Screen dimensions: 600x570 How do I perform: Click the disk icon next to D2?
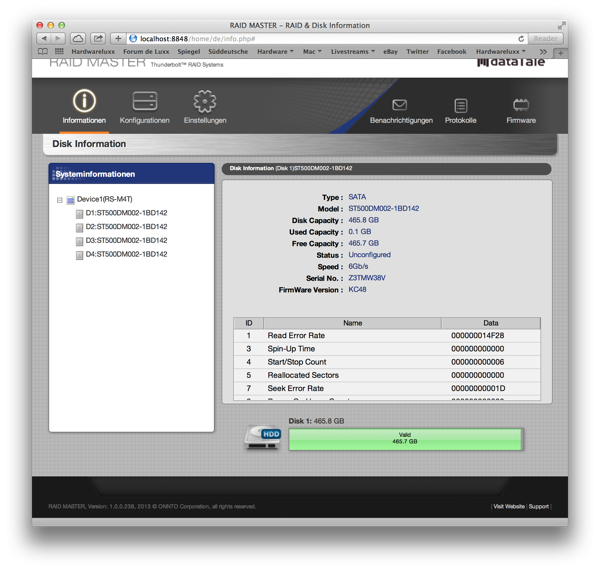[79, 228]
